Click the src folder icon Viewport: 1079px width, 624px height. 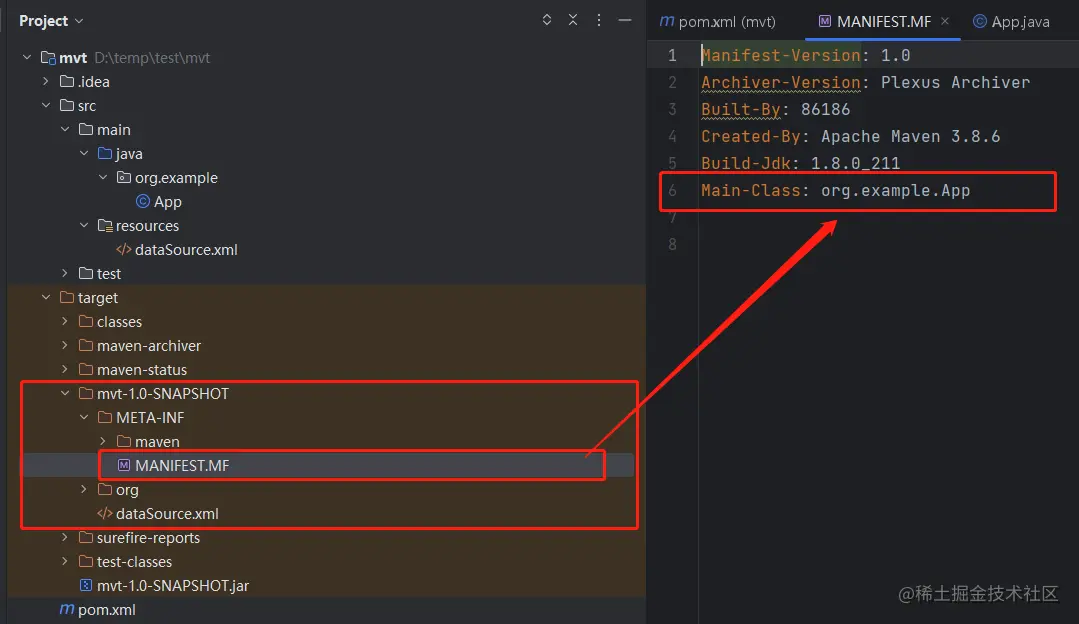tap(67, 105)
